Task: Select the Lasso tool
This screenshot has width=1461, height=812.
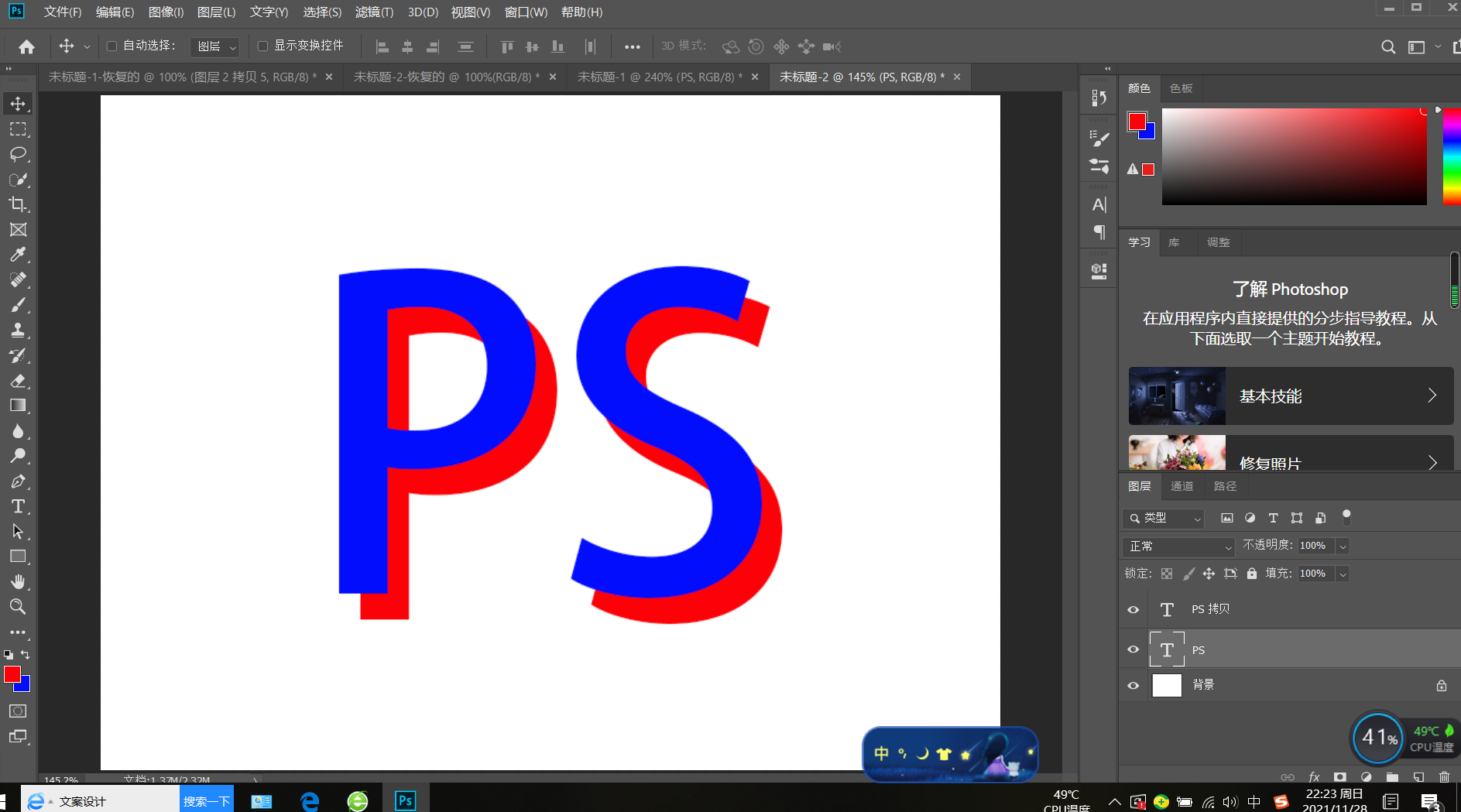Action: click(x=18, y=154)
